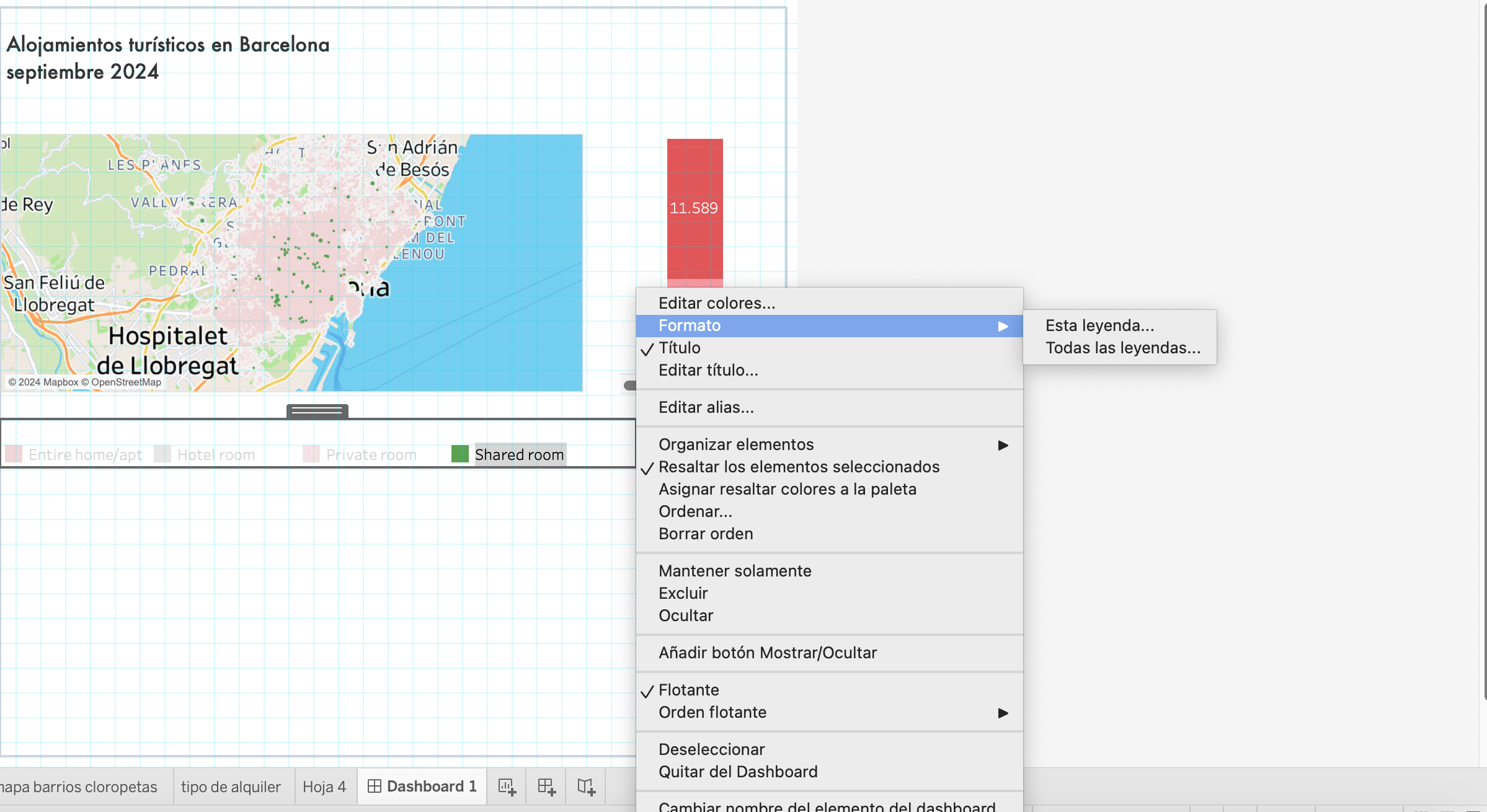Click the Dashboard 1 tab grid icon
The width and height of the screenshot is (1487, 812).
coord(375,786)
